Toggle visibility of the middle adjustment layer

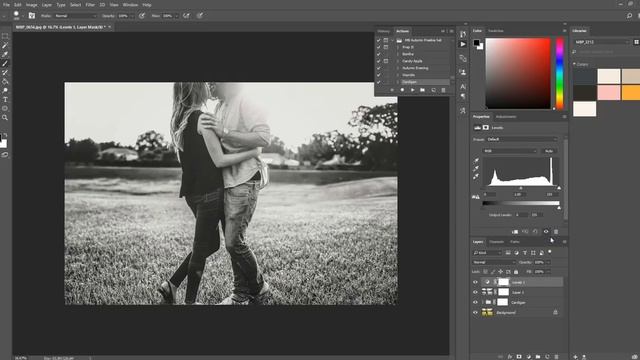(475, 292)
